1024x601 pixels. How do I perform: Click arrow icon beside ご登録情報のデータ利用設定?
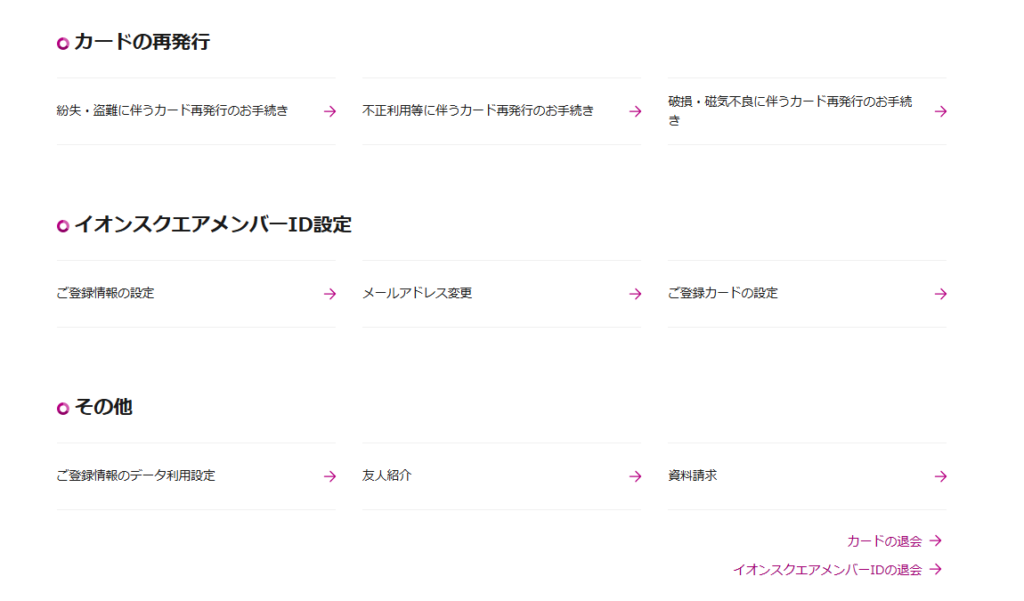(x=330, y=477)
